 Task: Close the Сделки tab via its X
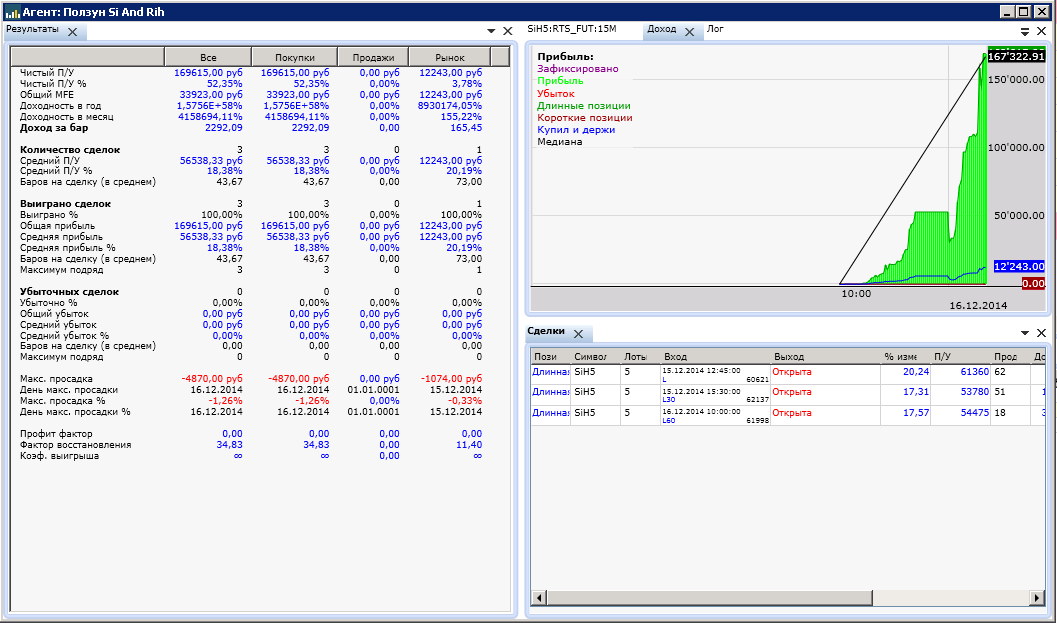[580, 334]
